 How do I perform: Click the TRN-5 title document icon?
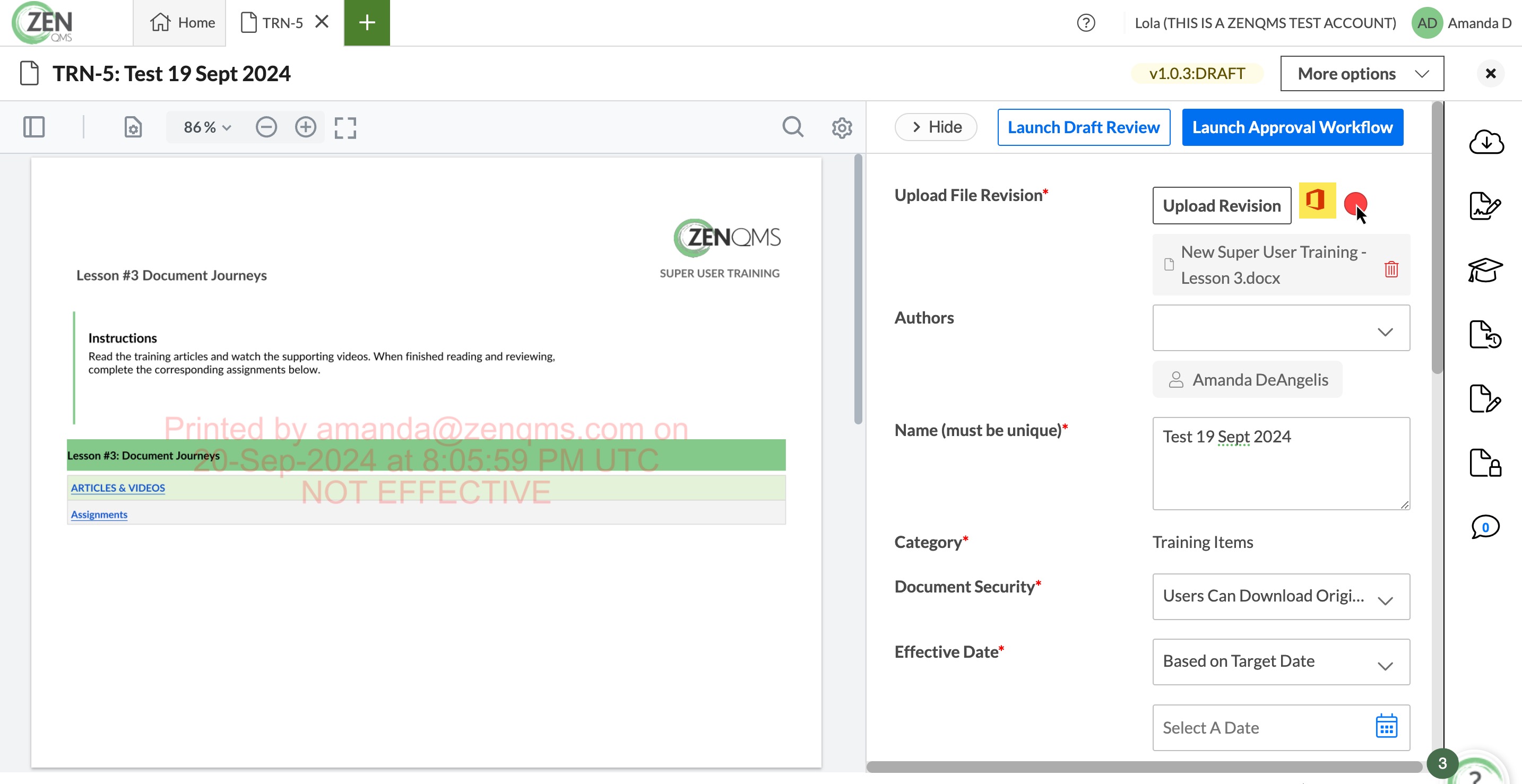(29, 73)
